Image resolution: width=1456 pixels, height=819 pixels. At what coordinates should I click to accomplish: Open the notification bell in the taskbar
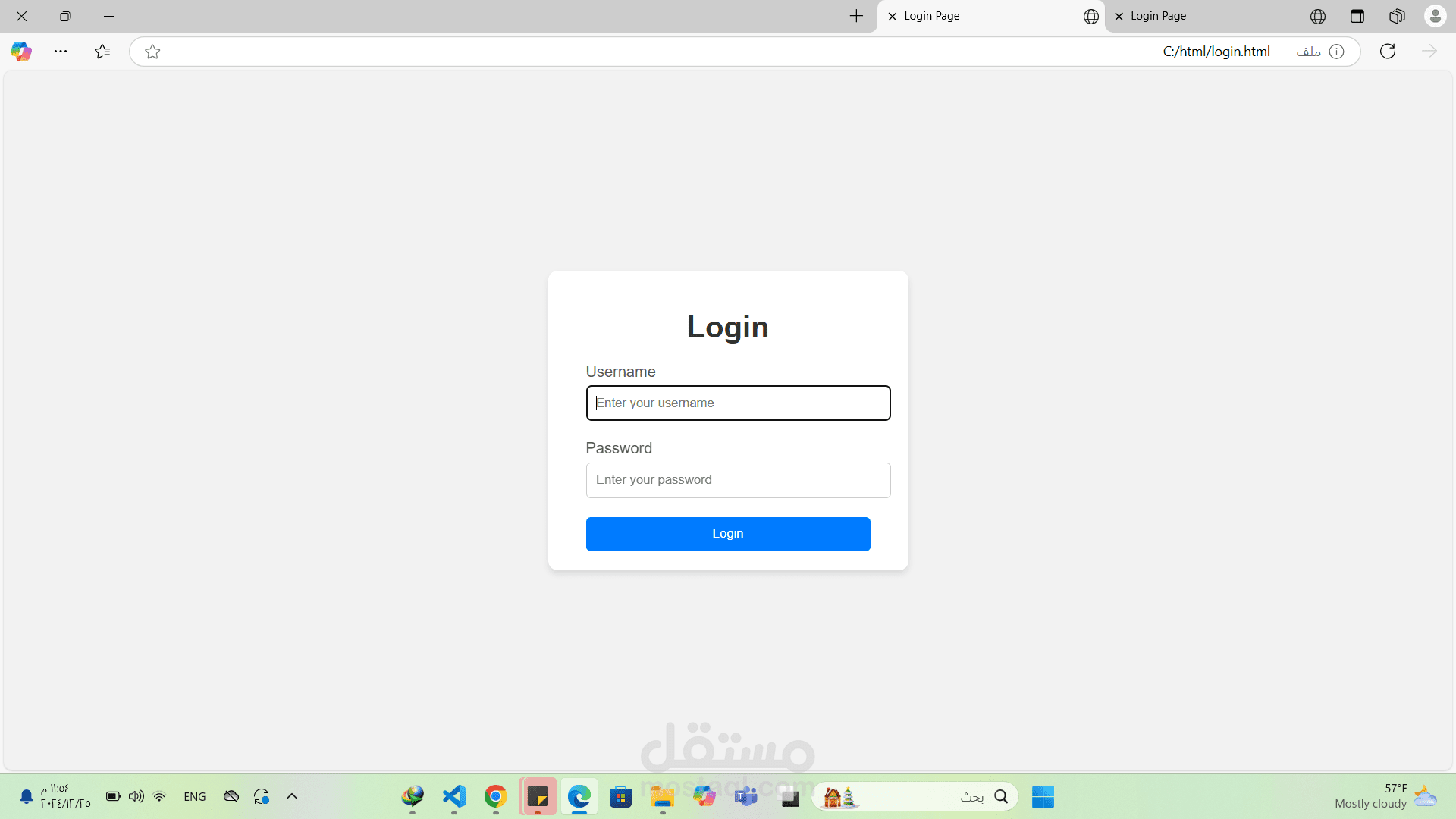pos(27,796)
